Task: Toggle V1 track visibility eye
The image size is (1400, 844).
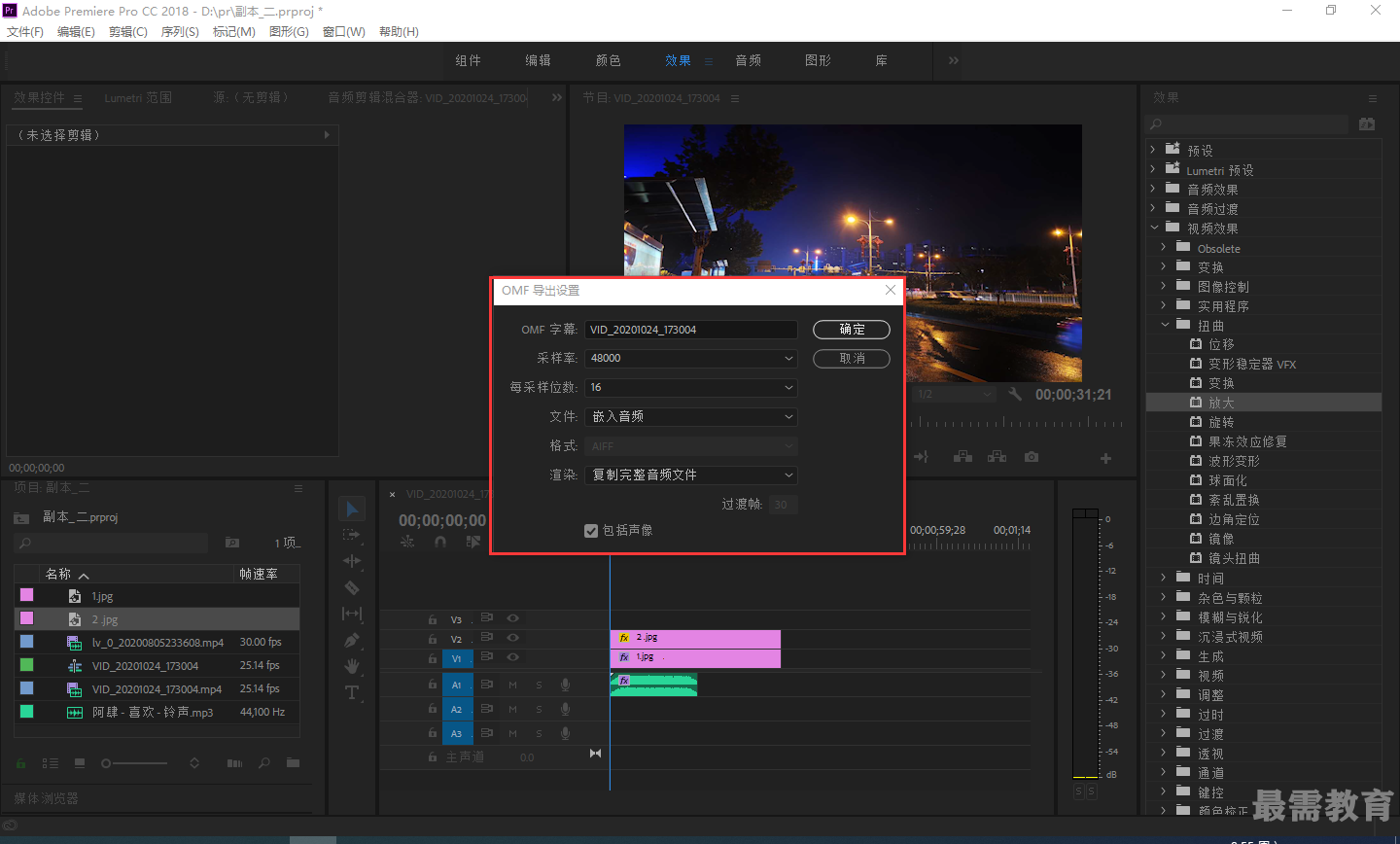Action: (512, 657)
